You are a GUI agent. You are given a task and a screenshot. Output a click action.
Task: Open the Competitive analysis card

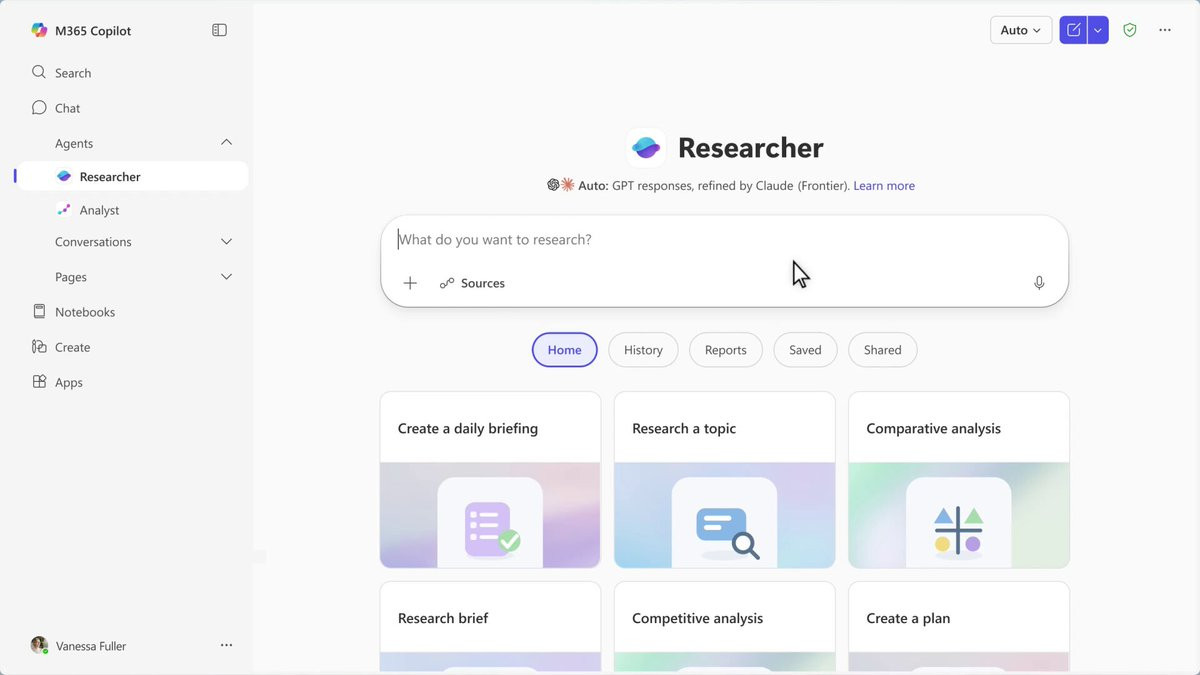(724, 626)
